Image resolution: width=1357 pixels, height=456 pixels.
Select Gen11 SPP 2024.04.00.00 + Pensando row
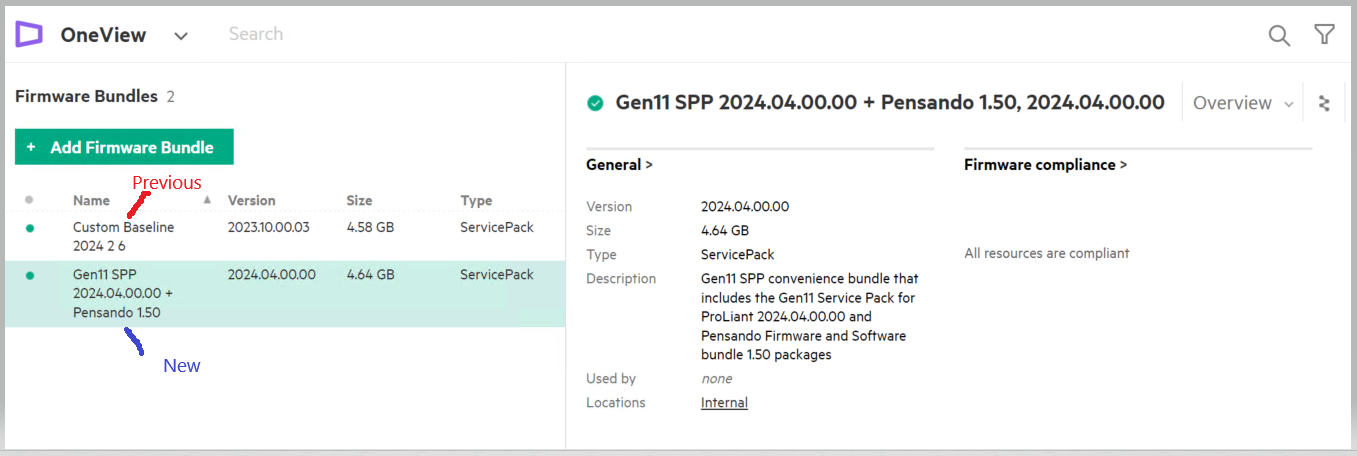285,294
